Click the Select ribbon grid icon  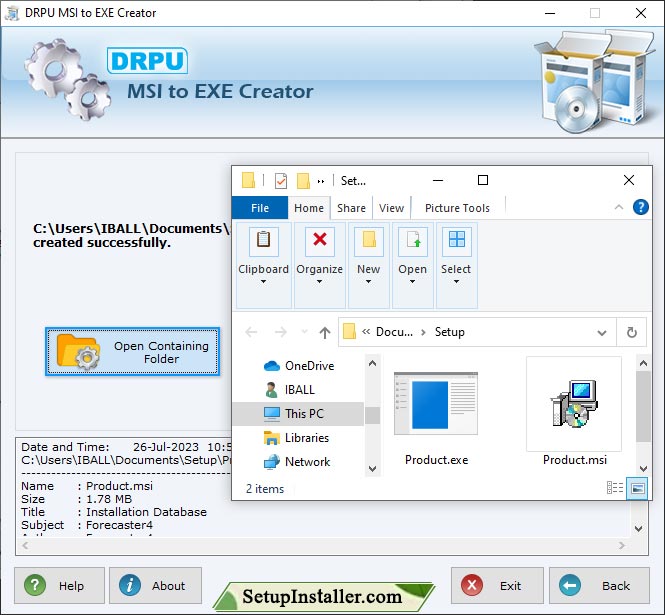(457, 241)
